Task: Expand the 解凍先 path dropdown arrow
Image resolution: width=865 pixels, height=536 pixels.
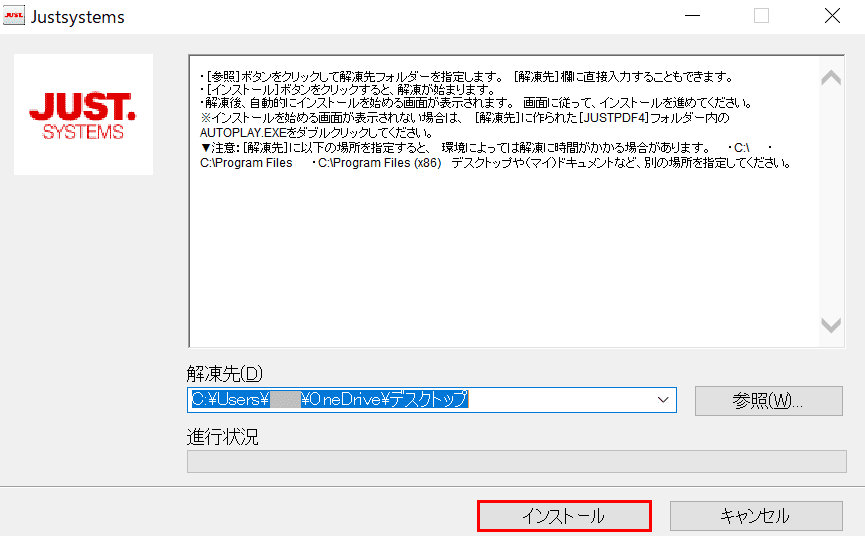Action: pos(663,400)
